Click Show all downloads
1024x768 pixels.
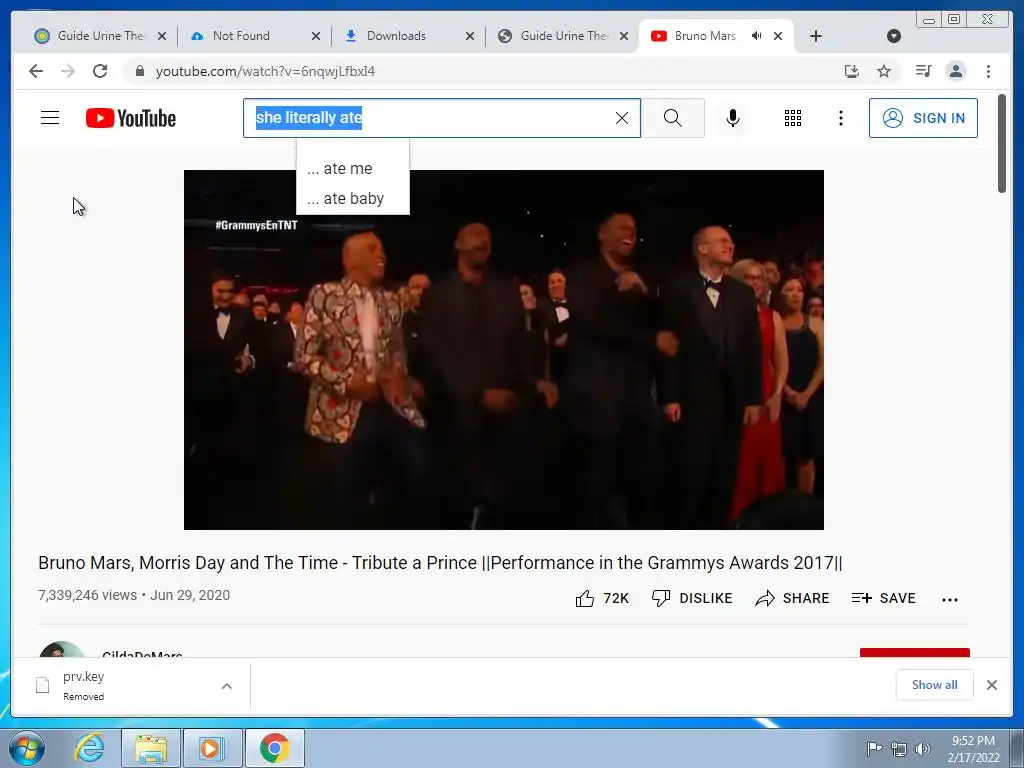[935, 685]
